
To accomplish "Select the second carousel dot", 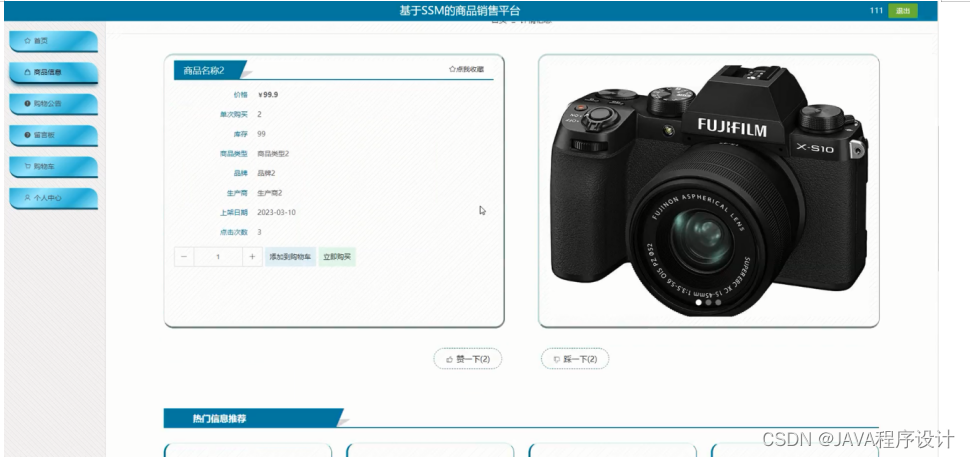I will coord(708,303).
